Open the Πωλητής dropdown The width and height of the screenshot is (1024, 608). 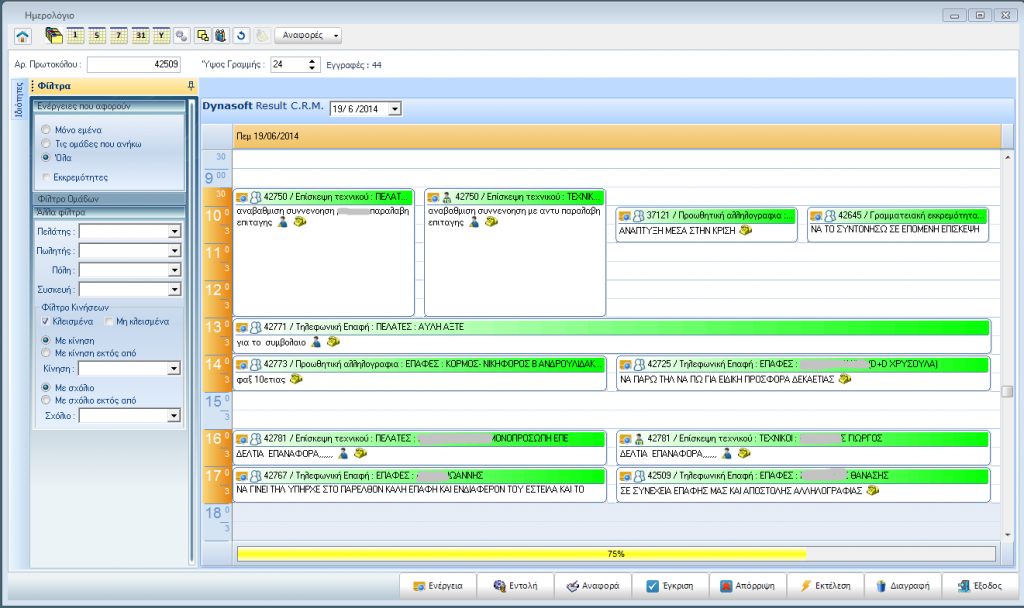click(174, 251)
